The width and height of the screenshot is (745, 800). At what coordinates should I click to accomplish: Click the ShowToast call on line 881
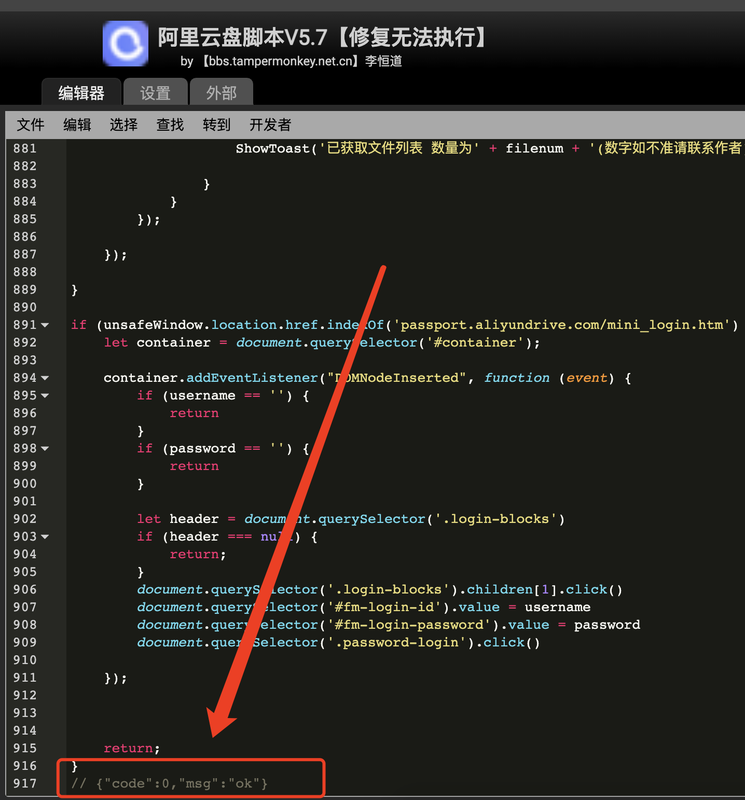coord(273,149)
